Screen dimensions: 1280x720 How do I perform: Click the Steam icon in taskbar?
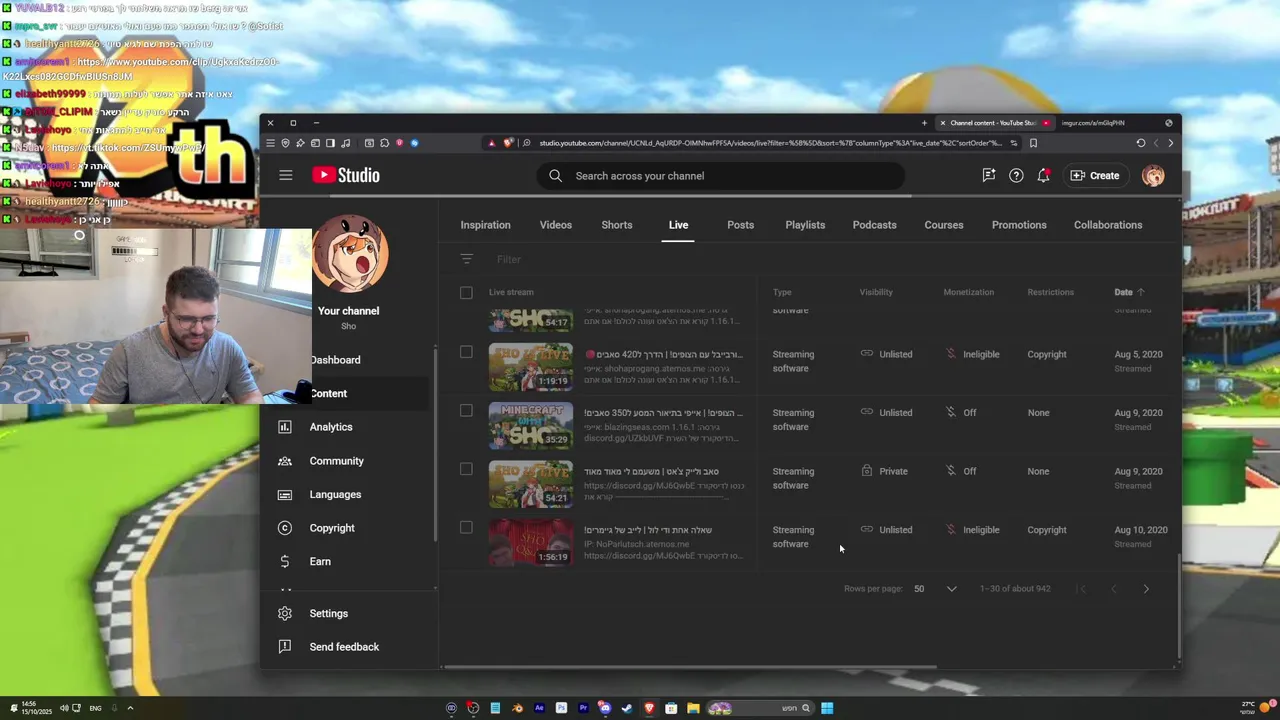[627, 708]
